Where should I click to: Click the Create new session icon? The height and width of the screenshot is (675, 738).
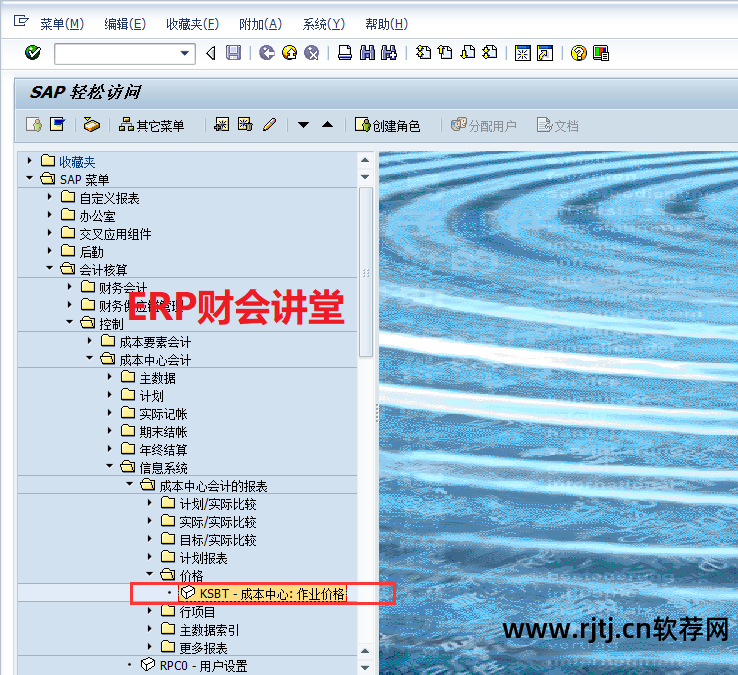click(522, 53)
